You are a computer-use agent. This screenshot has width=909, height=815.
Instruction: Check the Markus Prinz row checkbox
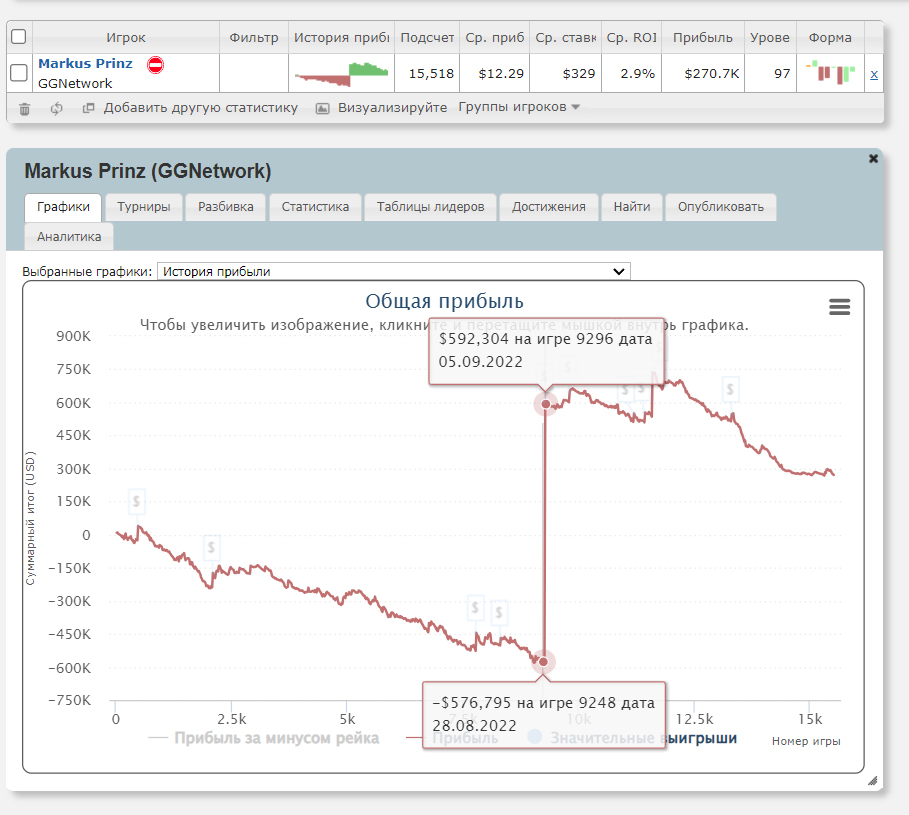click(18, 73)
